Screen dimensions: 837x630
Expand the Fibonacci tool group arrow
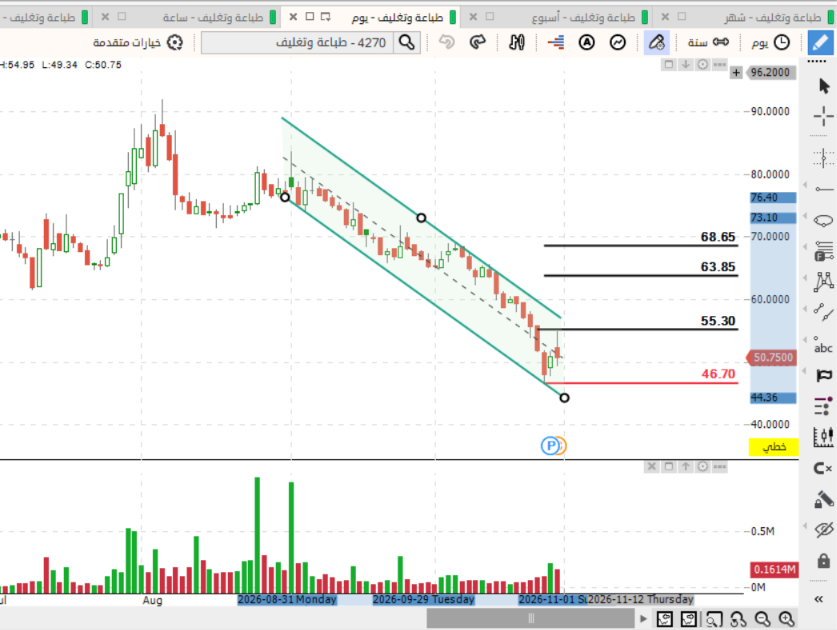[805, 247]
